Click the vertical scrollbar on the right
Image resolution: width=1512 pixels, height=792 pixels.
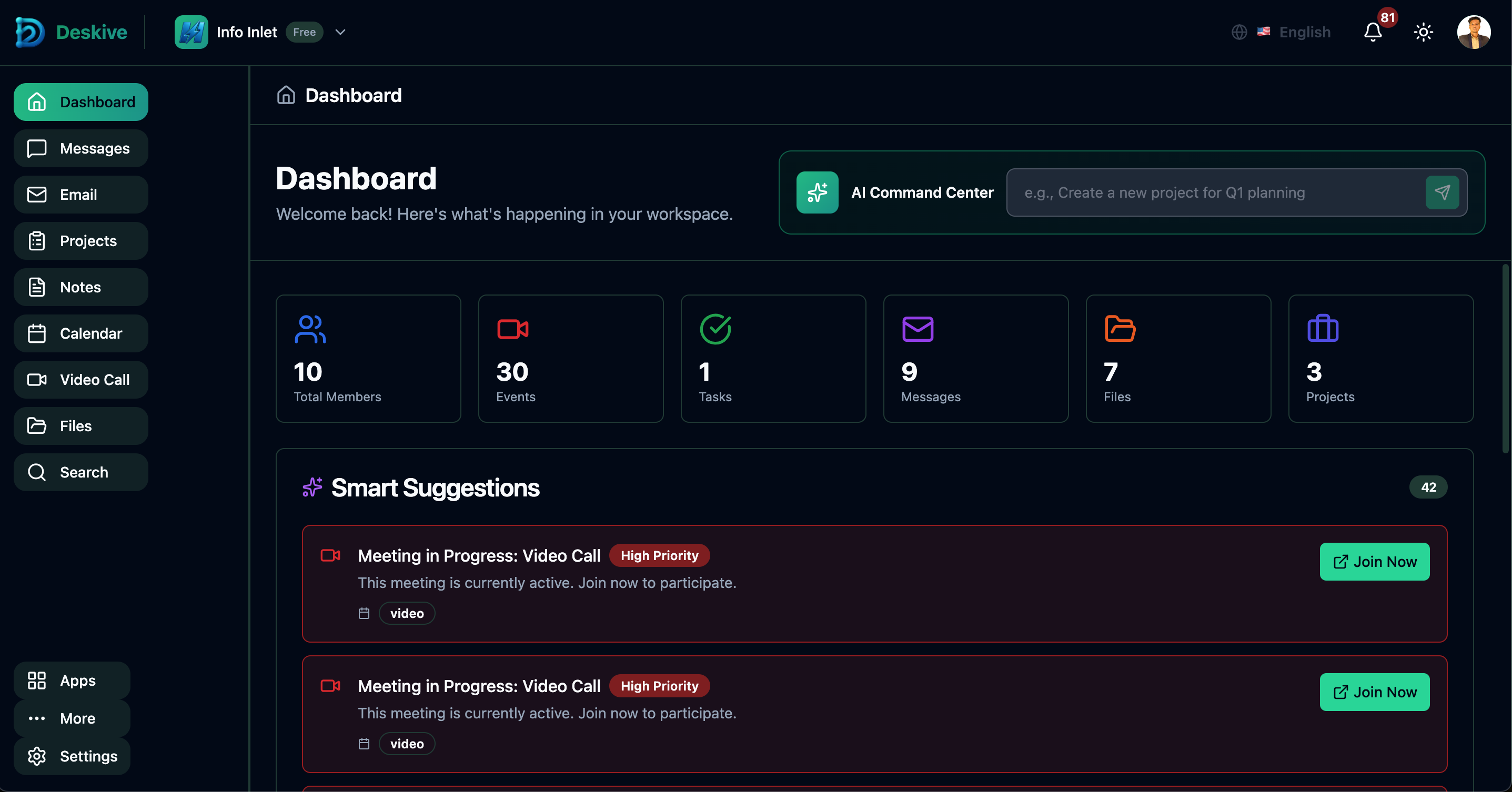(1506, 359)
